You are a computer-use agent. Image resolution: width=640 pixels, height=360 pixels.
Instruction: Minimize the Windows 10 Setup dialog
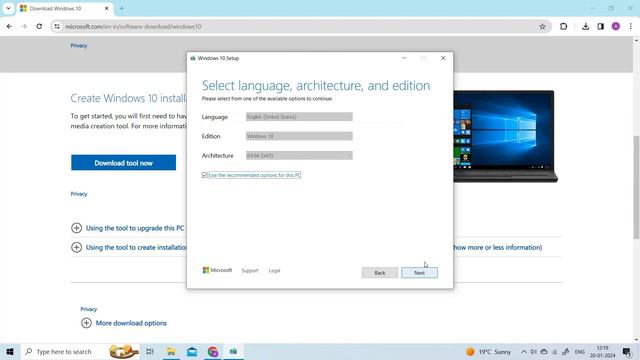tap(404, 58)
